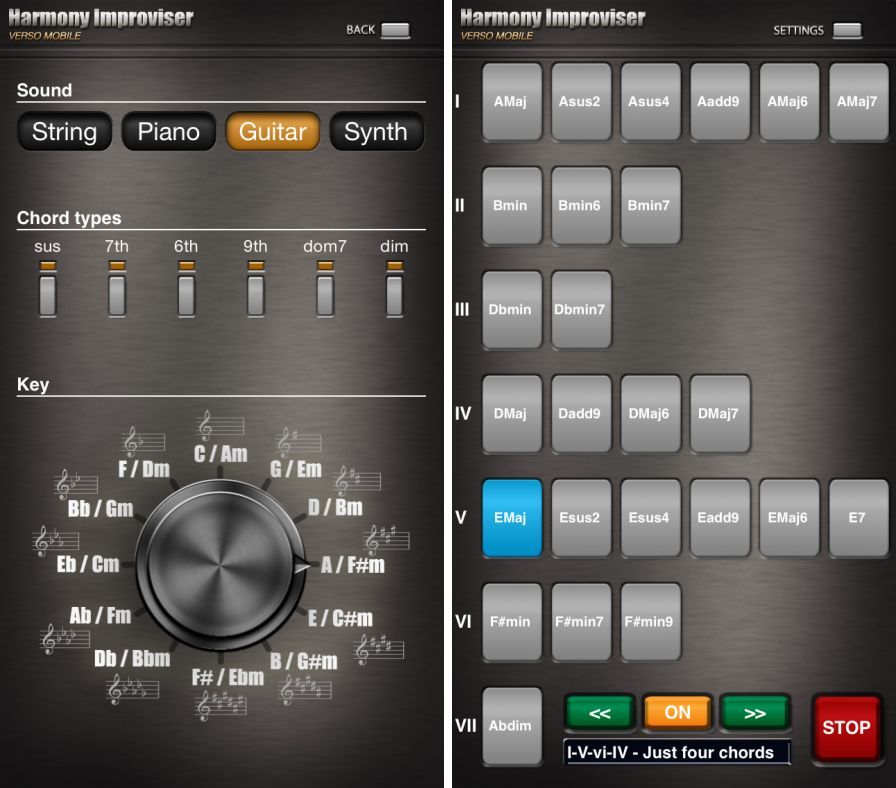Trigger the AMaj7 chord pad

(858, 102)
